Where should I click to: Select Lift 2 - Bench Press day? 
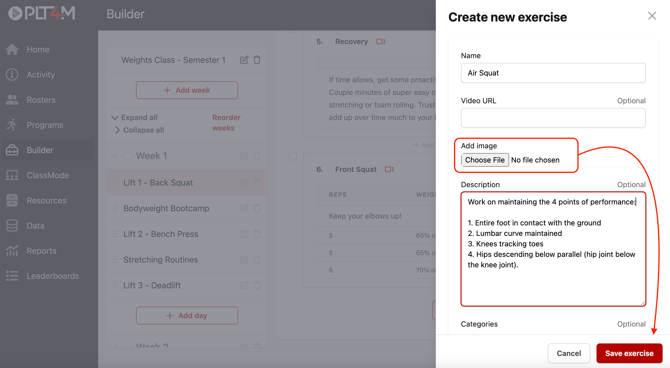161,234
